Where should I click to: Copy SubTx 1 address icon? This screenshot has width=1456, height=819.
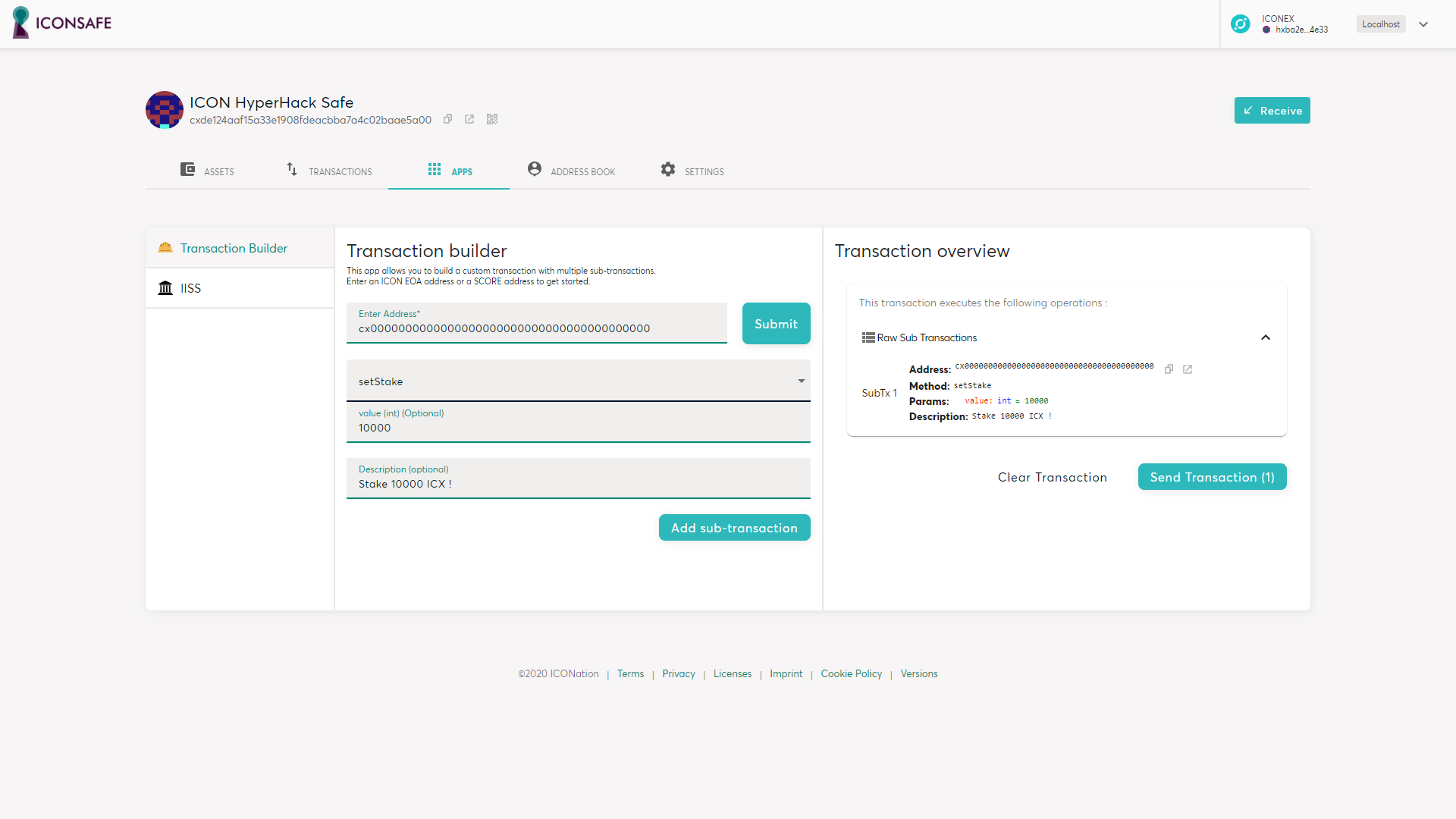[1169, 369]
